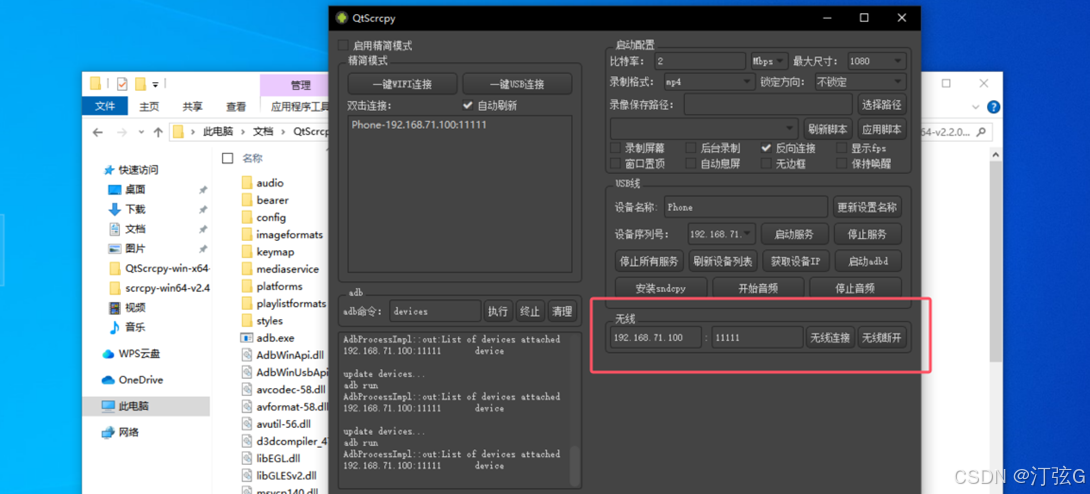
Task: Open the 共享 tab in Explorer
Action: pyautogui.click(x=193, y=106)
